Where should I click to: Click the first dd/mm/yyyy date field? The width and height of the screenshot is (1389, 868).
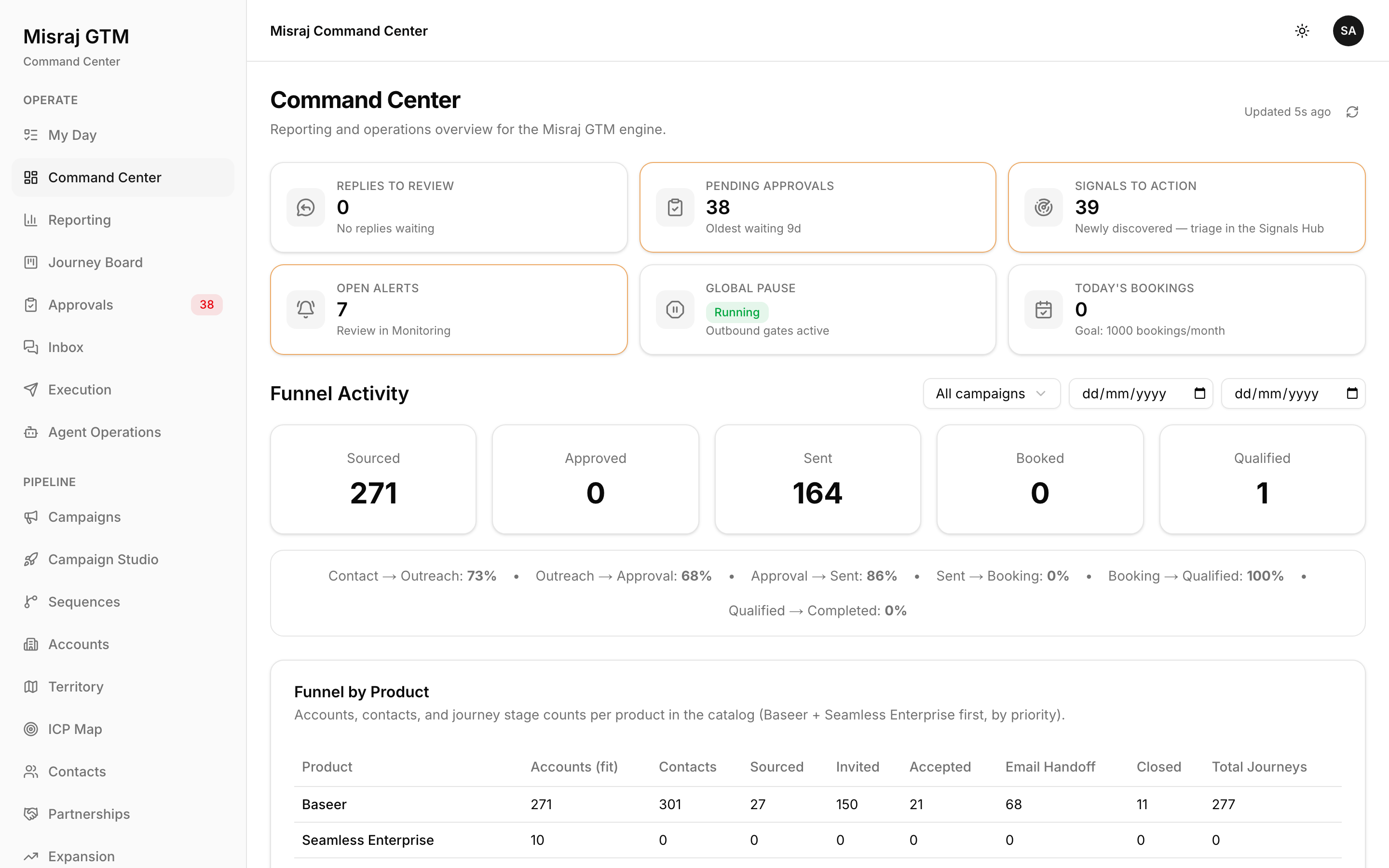tap(1141, 394)
